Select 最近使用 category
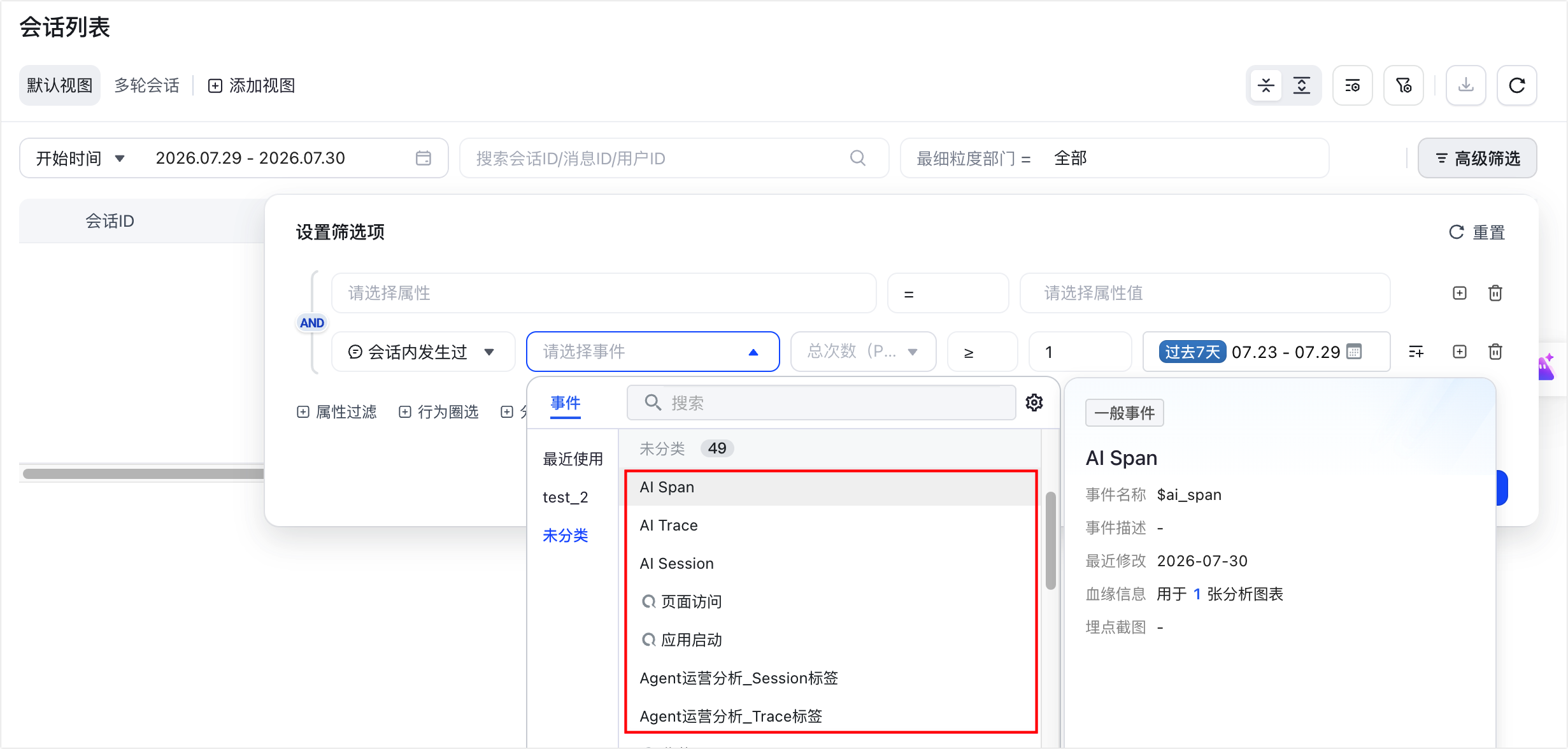This screenshot has width=1568, height=749. tap(573, 459)
